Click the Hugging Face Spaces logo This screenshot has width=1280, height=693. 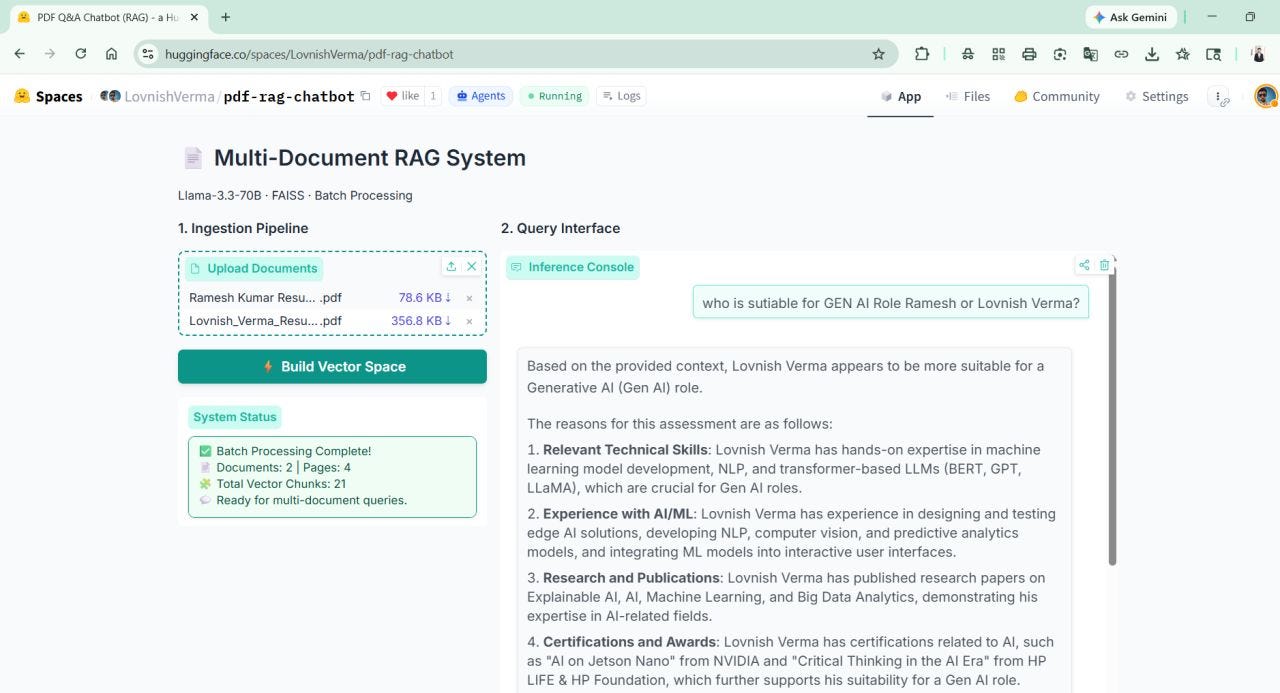point(48,96)
